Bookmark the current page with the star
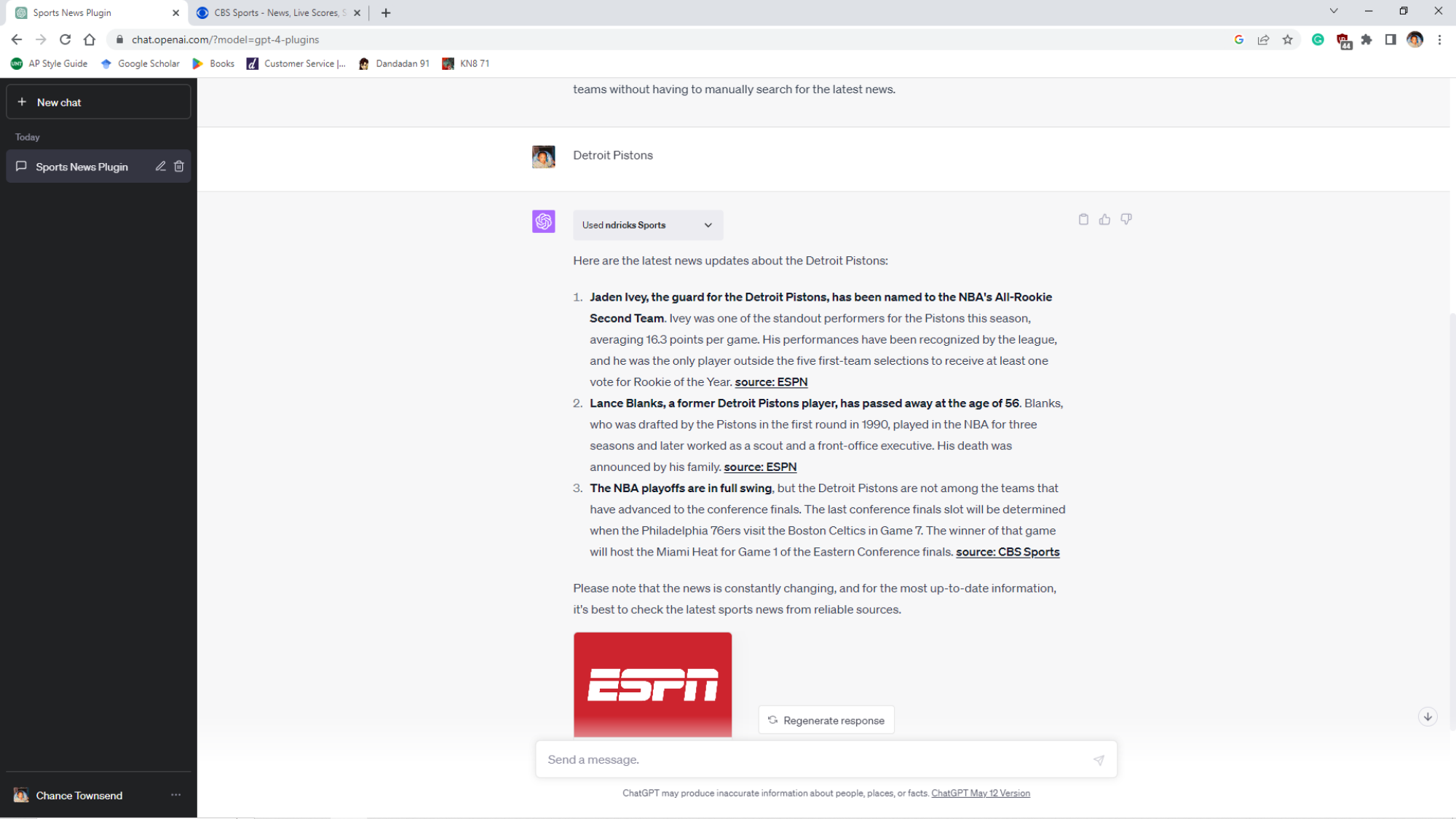 [x=1287, y=39]
